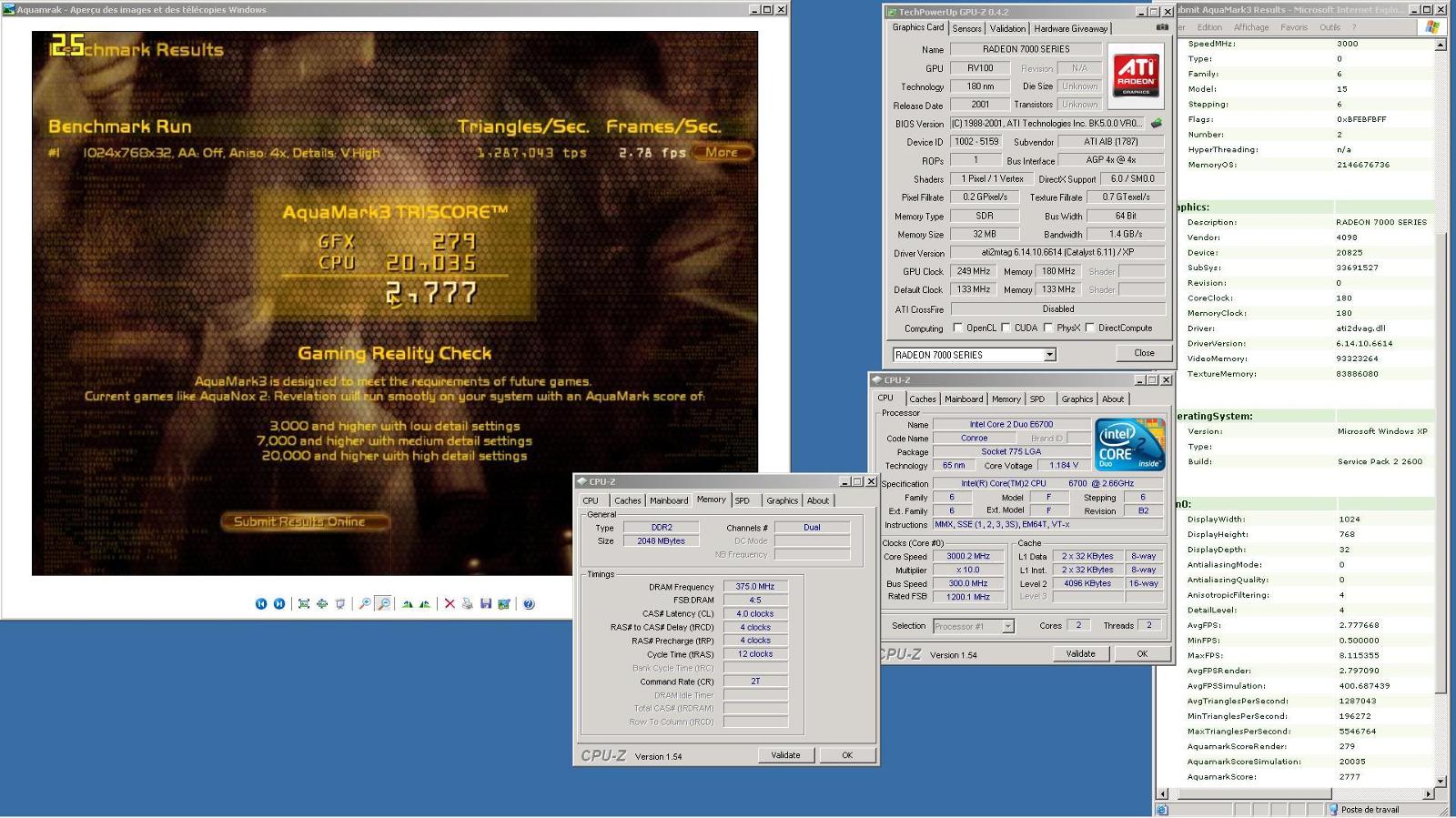Click the Zoom Out magnifier icon

[383, 603]
